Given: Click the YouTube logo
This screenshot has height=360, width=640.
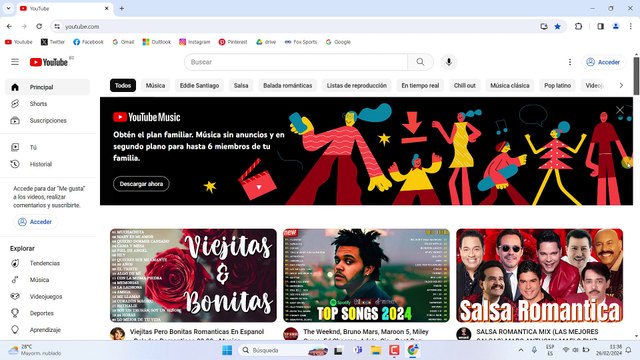Looking at the screenshot, I should point(49,62).
